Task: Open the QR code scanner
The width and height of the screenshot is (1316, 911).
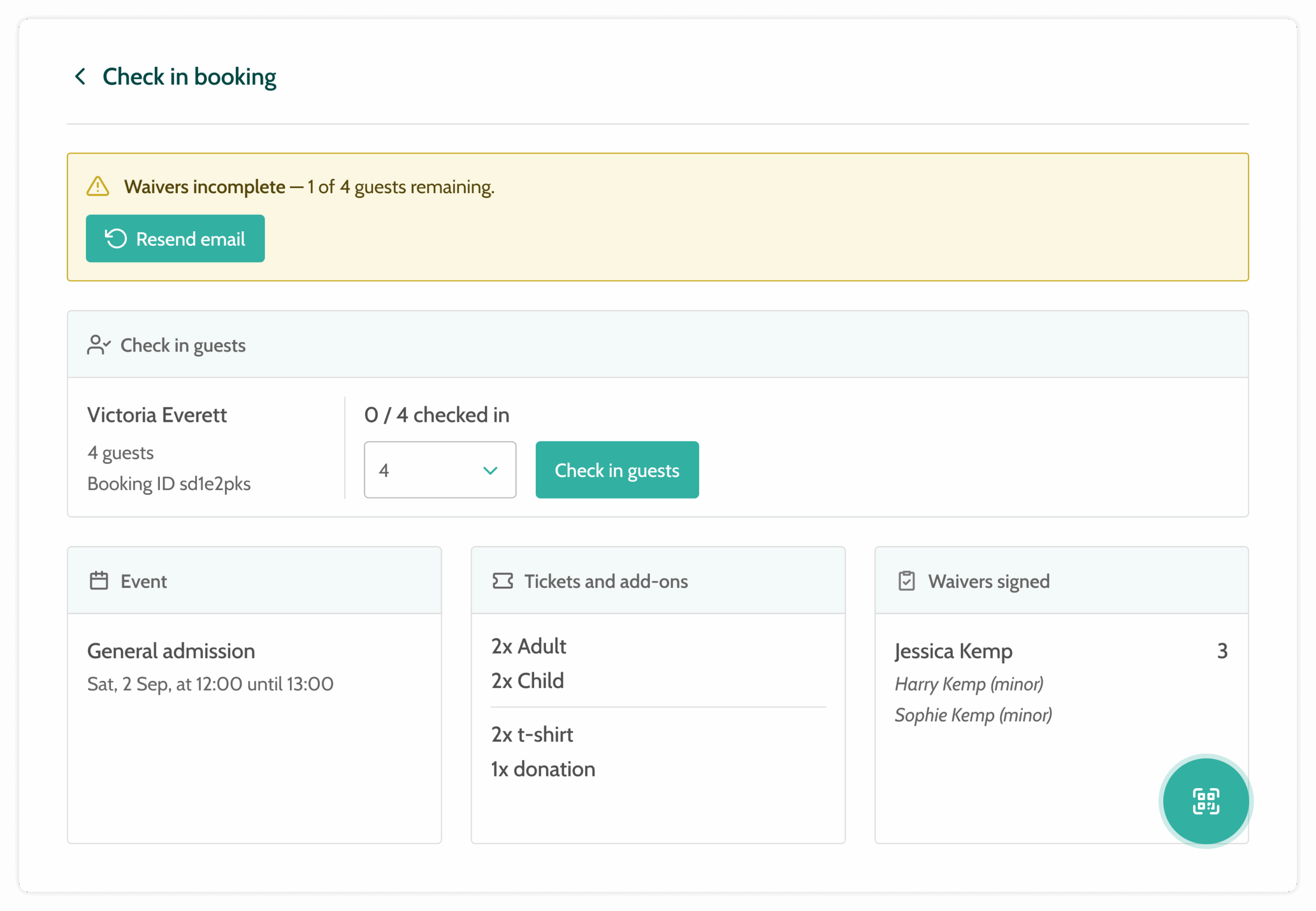Action: coord(1206,802)
